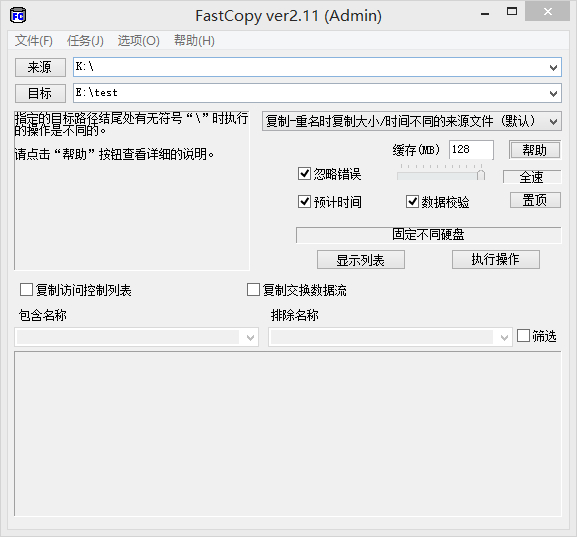Click the 帮助 button next to buffer
577x537 pixels.
[x=535, y=150]
